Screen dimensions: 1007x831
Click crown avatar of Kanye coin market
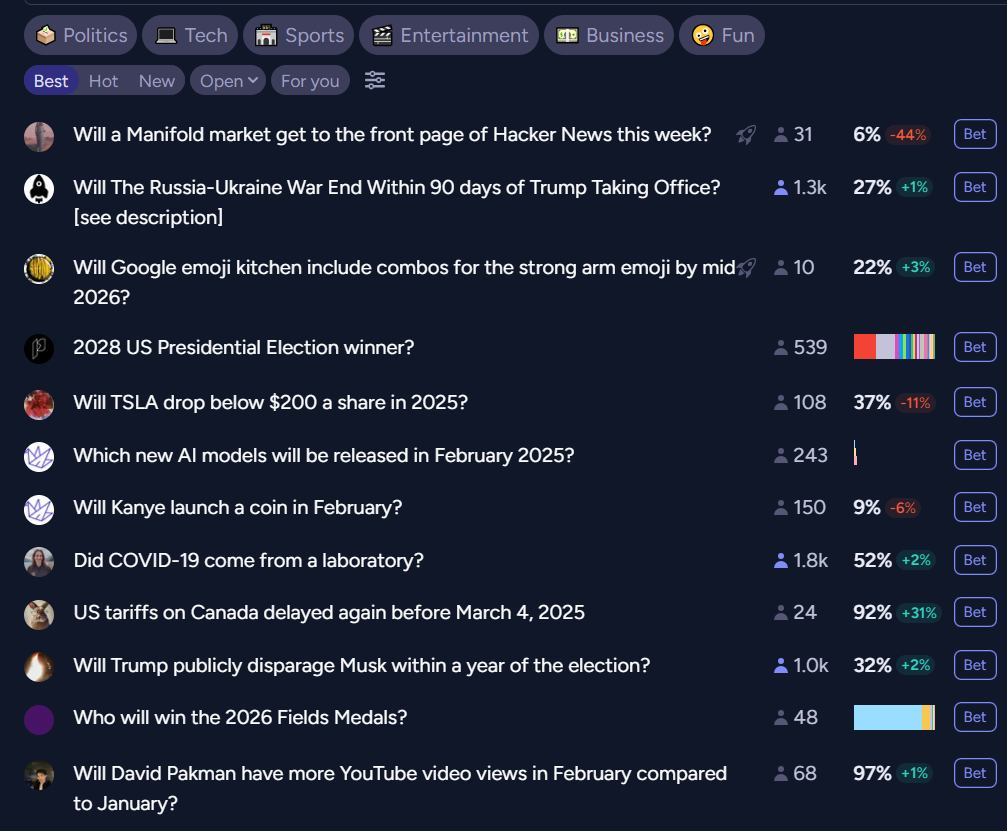39,510
